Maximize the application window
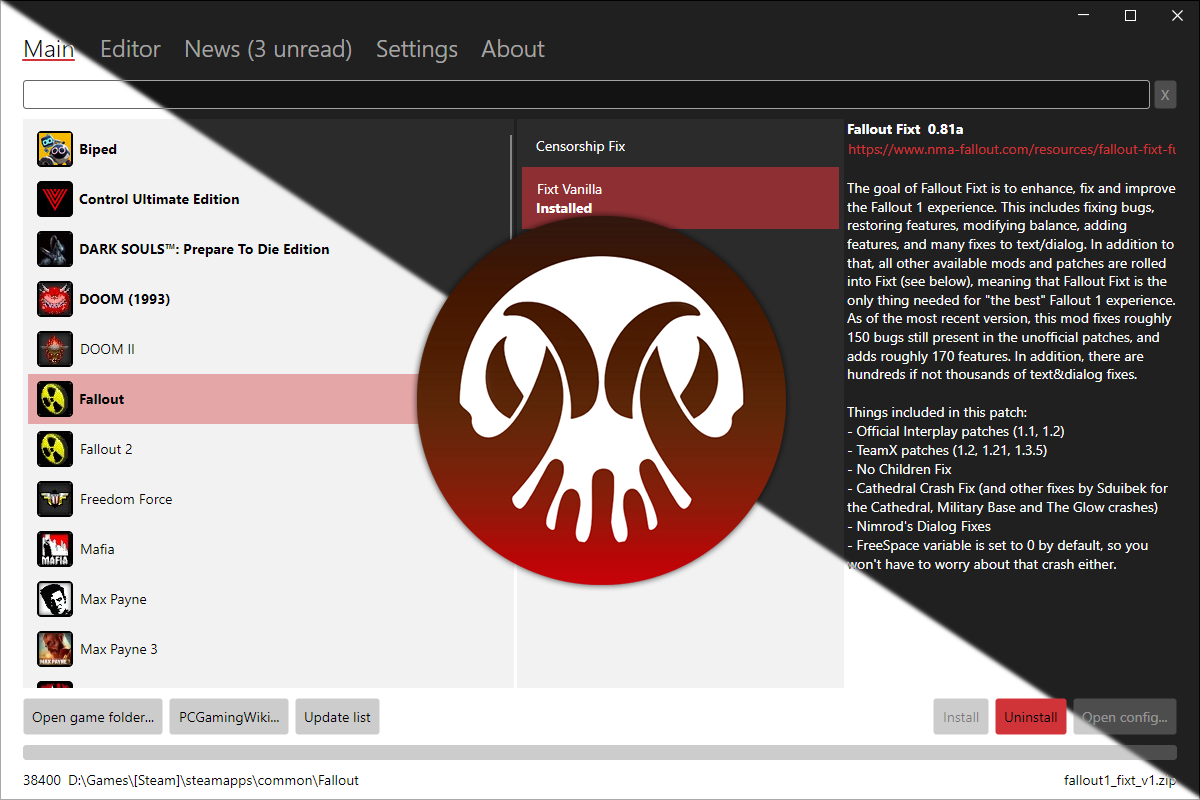The width and height of the screenshot is (1200, 800). (1130, 15)
